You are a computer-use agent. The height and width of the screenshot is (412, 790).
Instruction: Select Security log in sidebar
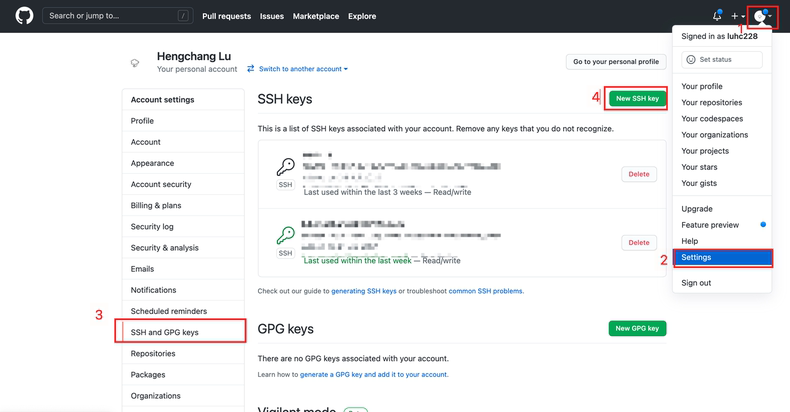point(183,227)
